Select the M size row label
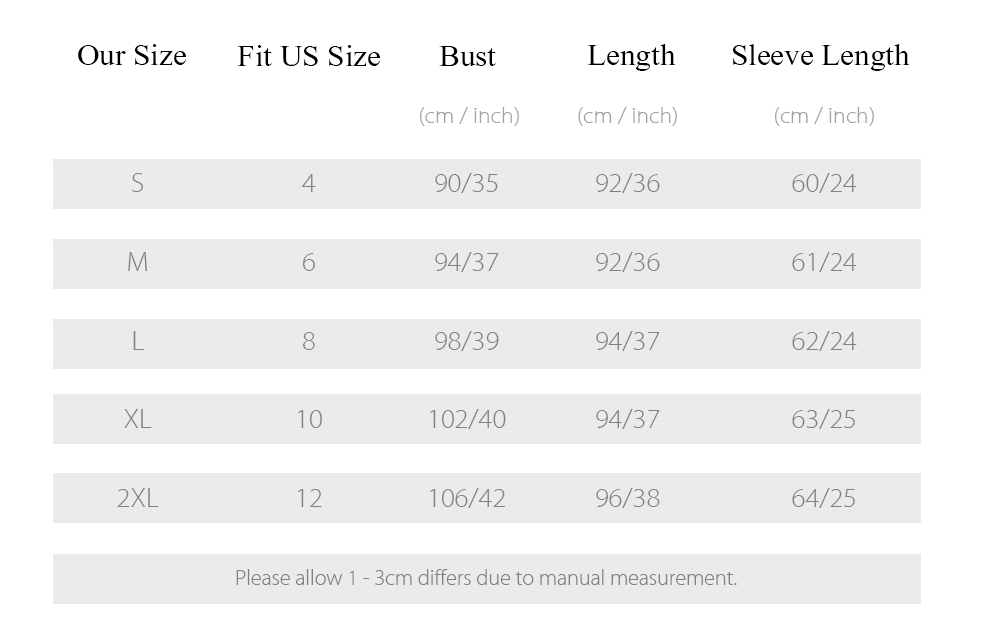The image size is (1000, 638). tap(138, 262)
